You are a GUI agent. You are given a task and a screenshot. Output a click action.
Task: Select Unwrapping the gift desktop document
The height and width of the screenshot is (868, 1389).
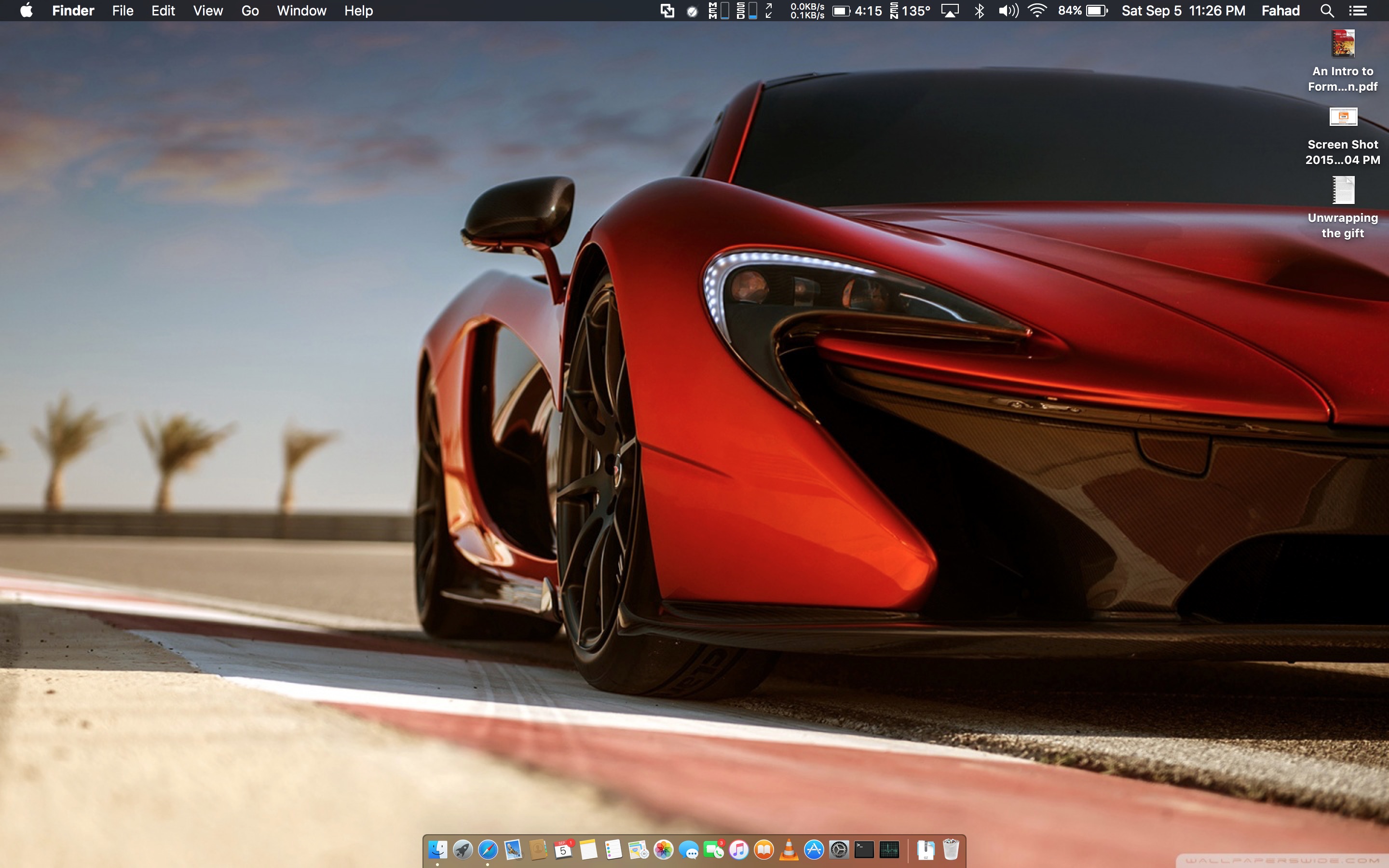[1343, 208]
